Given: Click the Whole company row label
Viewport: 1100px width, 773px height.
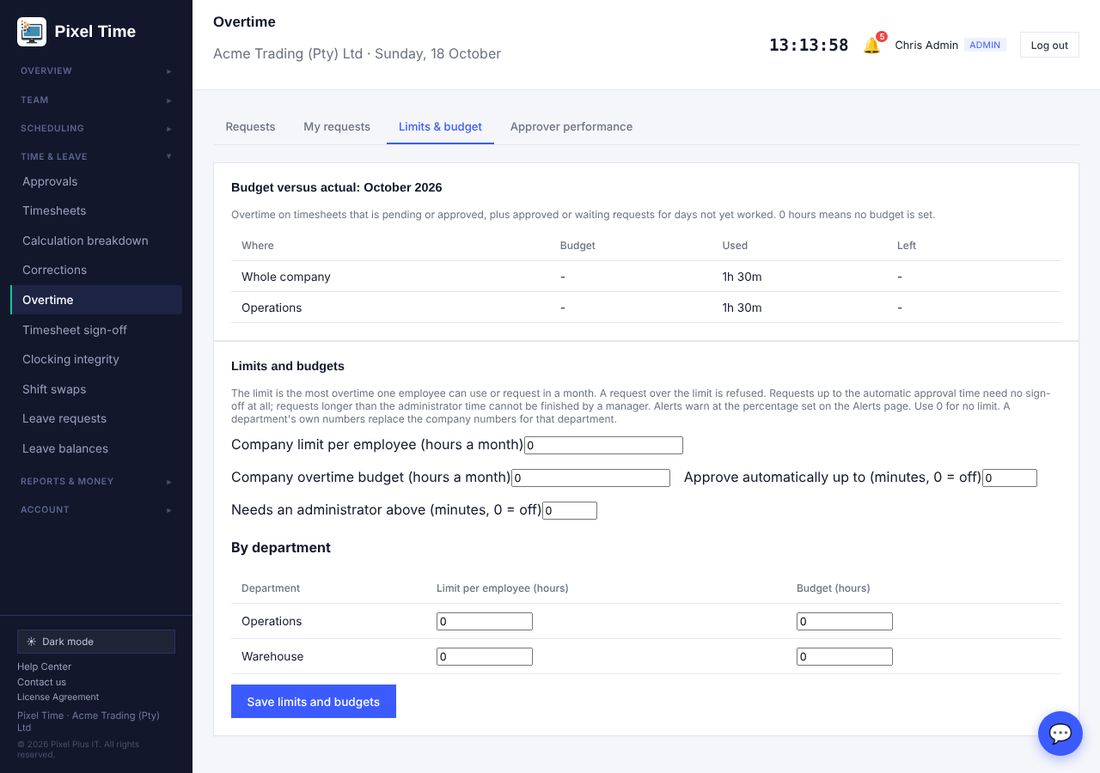Looking at the screenshot, I should 286,277.
